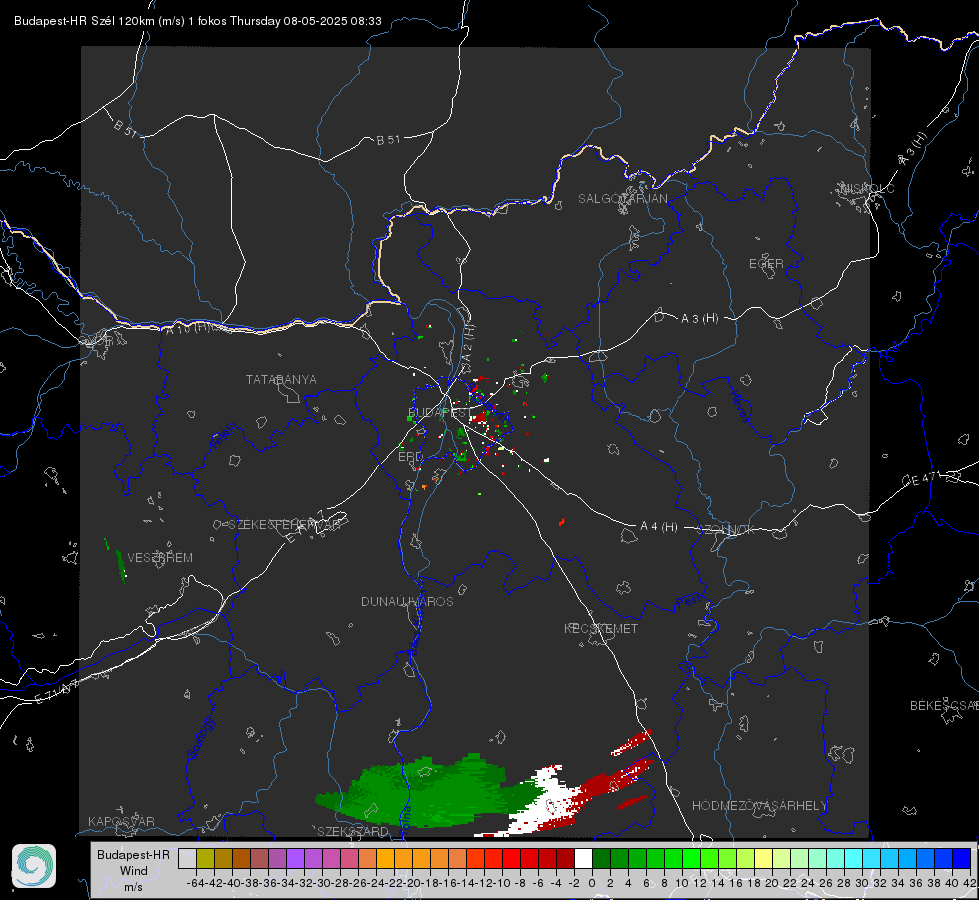This screenshot has width=979, height=900.
Task: Click the light grey first legend swatch
Action: click(x=187, y=858)
